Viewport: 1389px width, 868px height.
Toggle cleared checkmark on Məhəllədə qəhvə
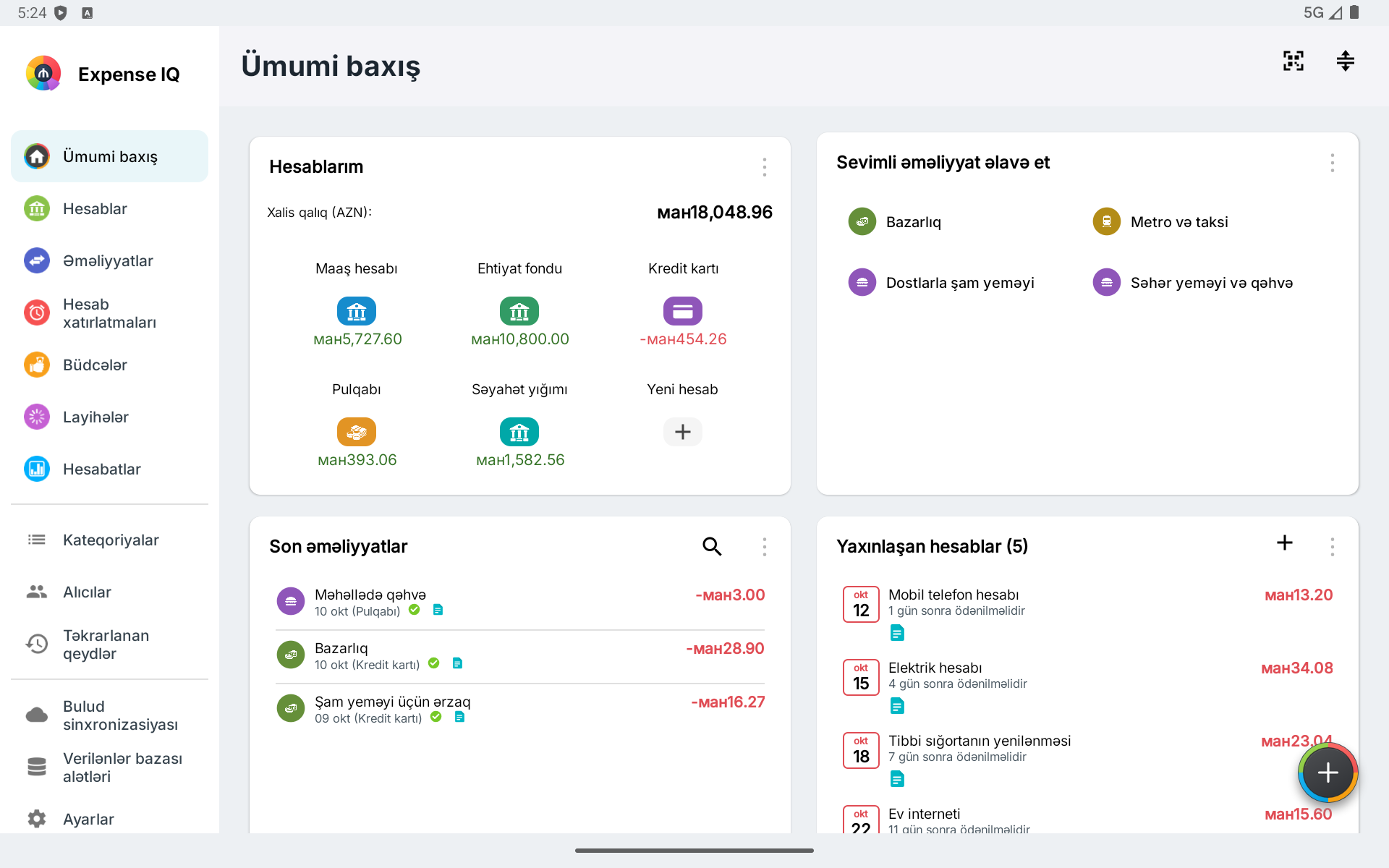click(x=415, y=610)
